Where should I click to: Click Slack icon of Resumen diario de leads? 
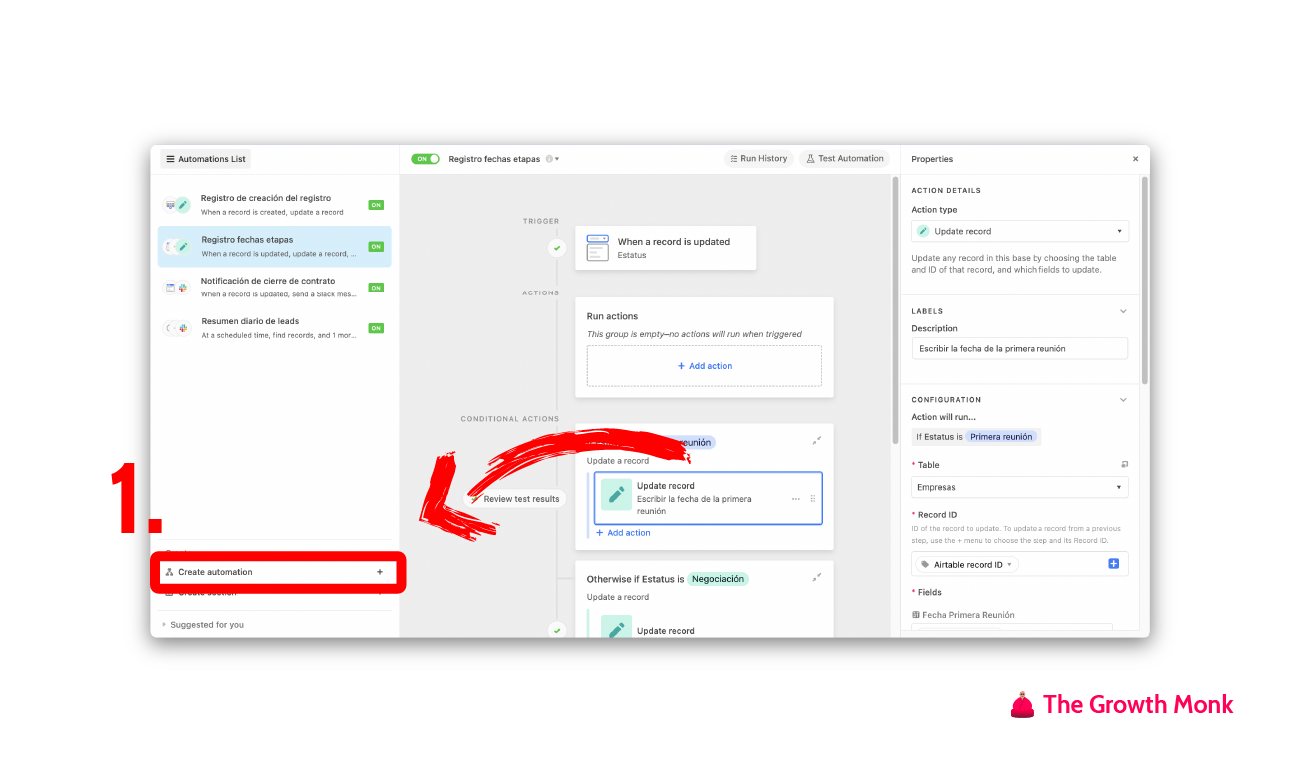tap(183, 328)
